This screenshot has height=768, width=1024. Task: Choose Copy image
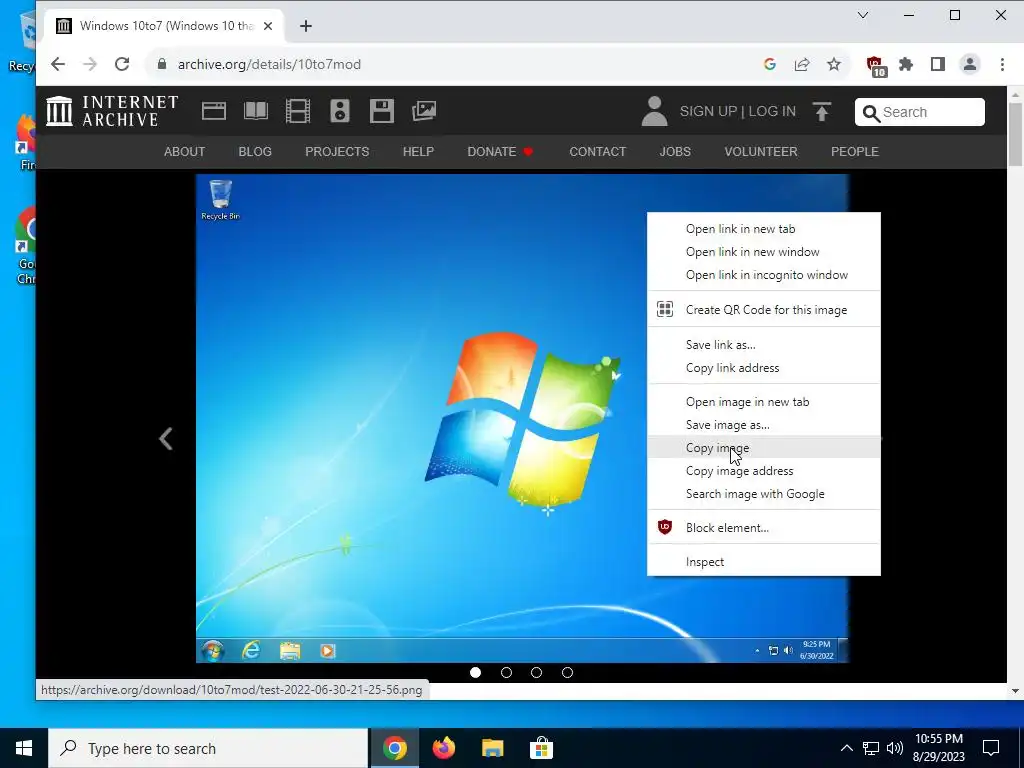[x=763, y=447]
